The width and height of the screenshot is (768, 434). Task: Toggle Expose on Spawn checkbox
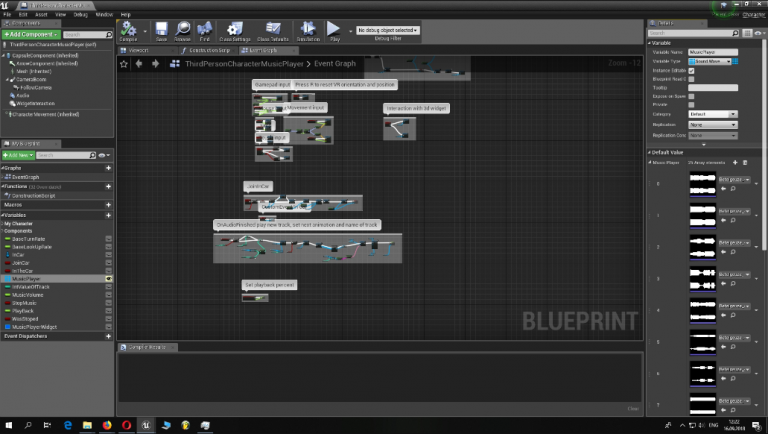[x=691, y=96]
